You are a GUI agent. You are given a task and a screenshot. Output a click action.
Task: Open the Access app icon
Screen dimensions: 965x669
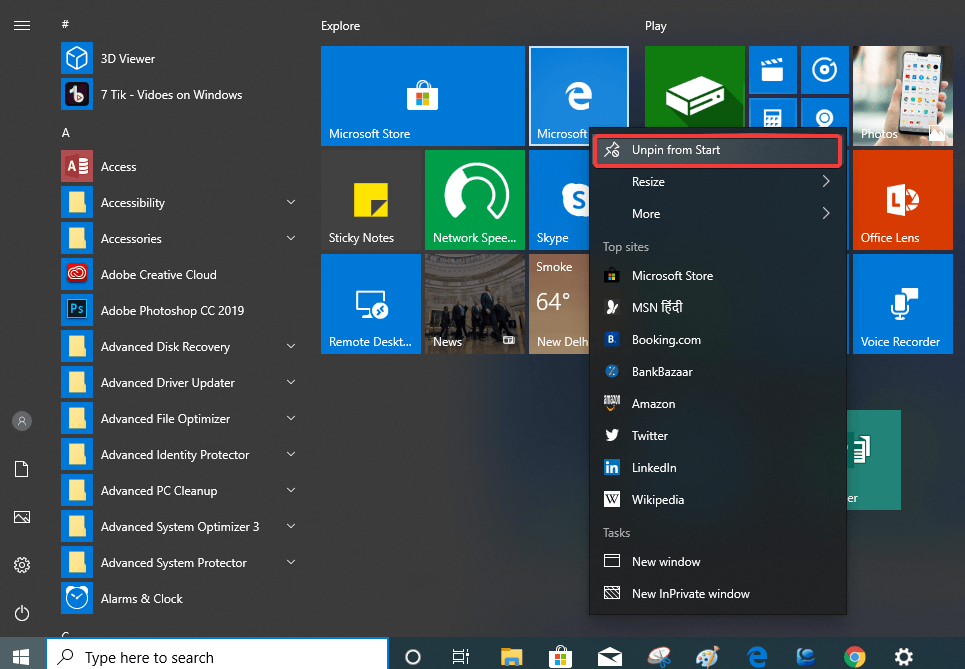pos(77,167)
